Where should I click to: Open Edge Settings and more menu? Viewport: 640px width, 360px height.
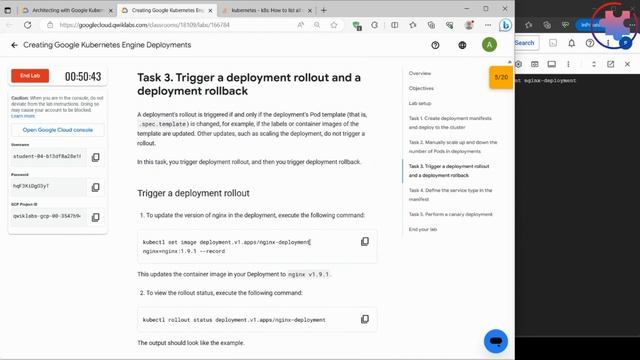488,25
